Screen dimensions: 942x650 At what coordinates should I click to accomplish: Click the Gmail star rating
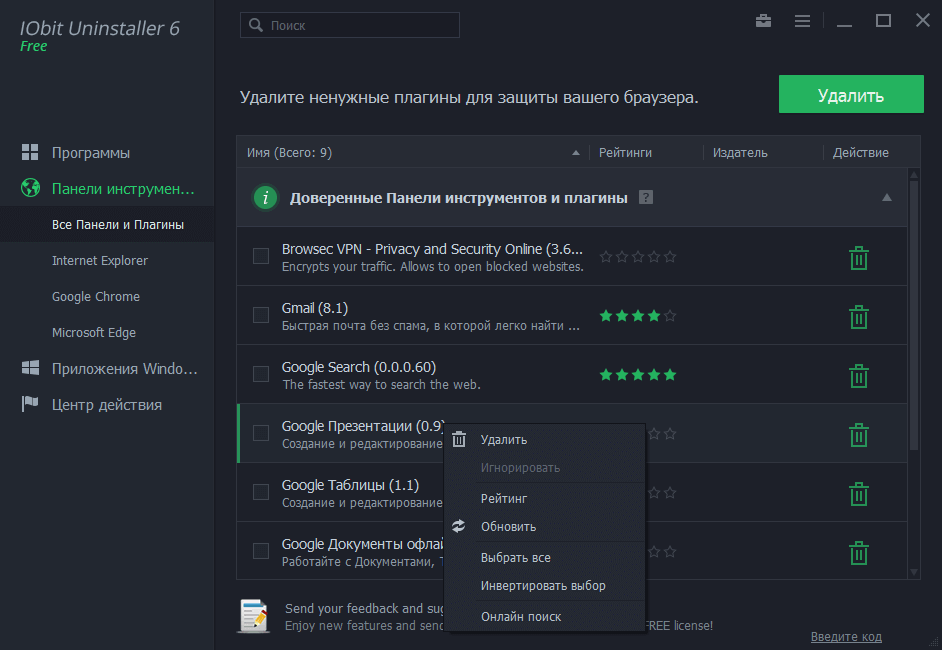637,316
